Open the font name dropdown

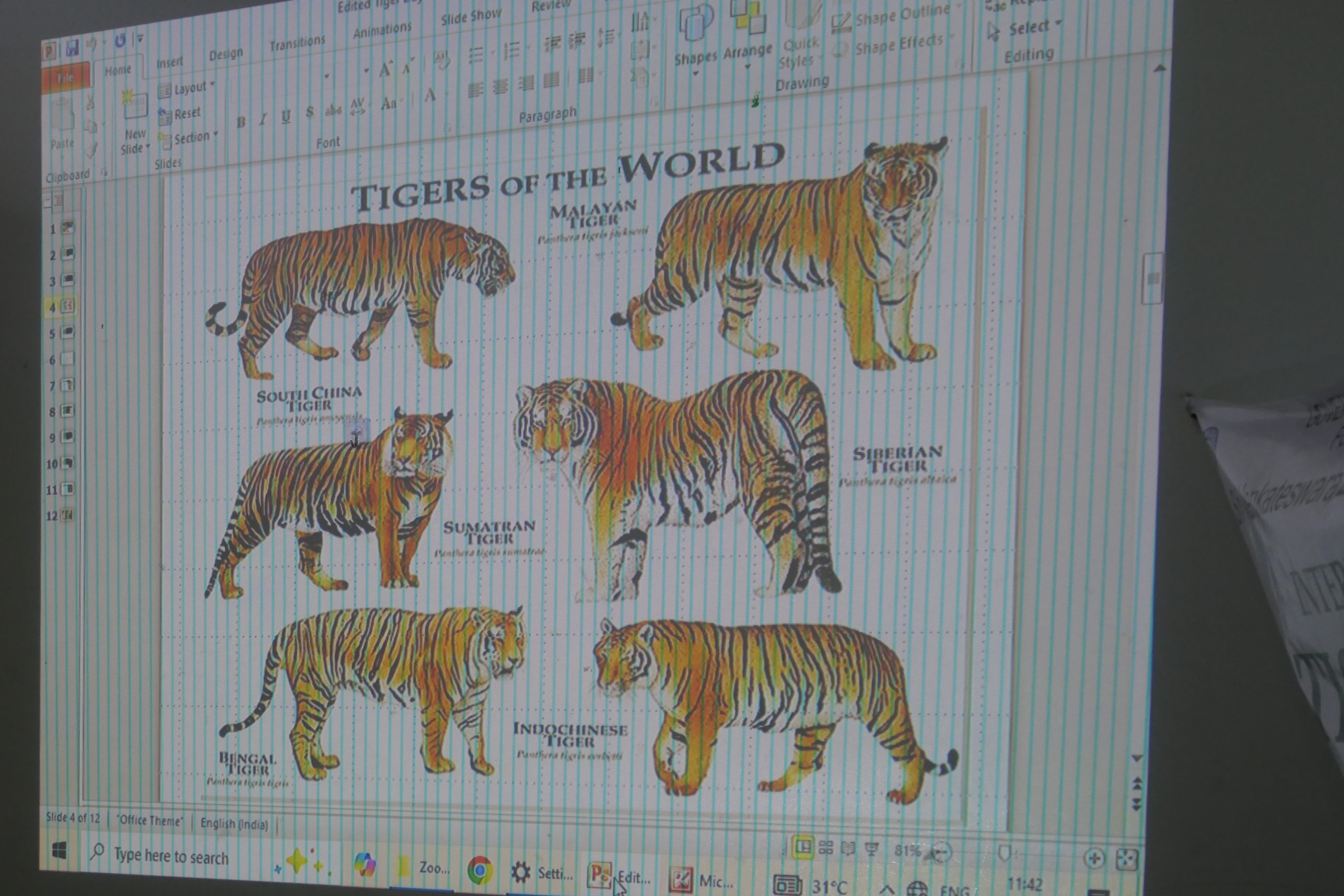click(328, 76)
